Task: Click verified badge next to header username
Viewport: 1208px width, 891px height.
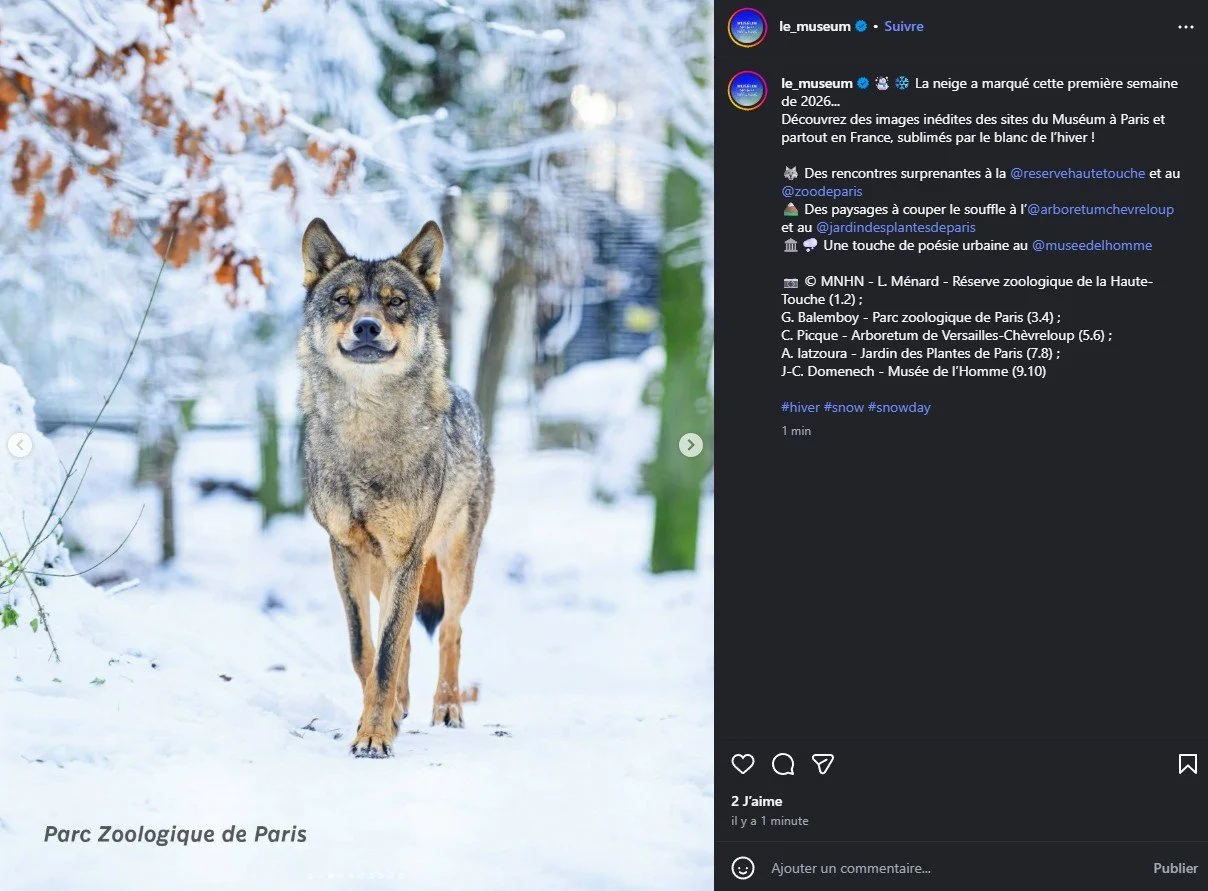Action: [861, 27]
